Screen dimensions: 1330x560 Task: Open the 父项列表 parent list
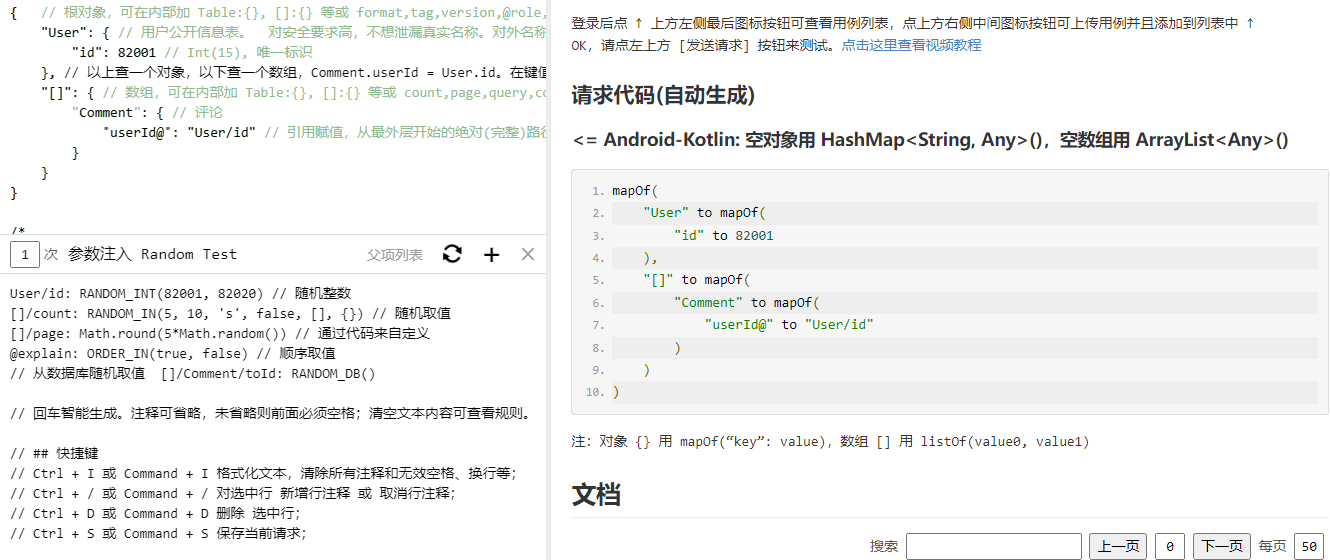click(394, 255)
